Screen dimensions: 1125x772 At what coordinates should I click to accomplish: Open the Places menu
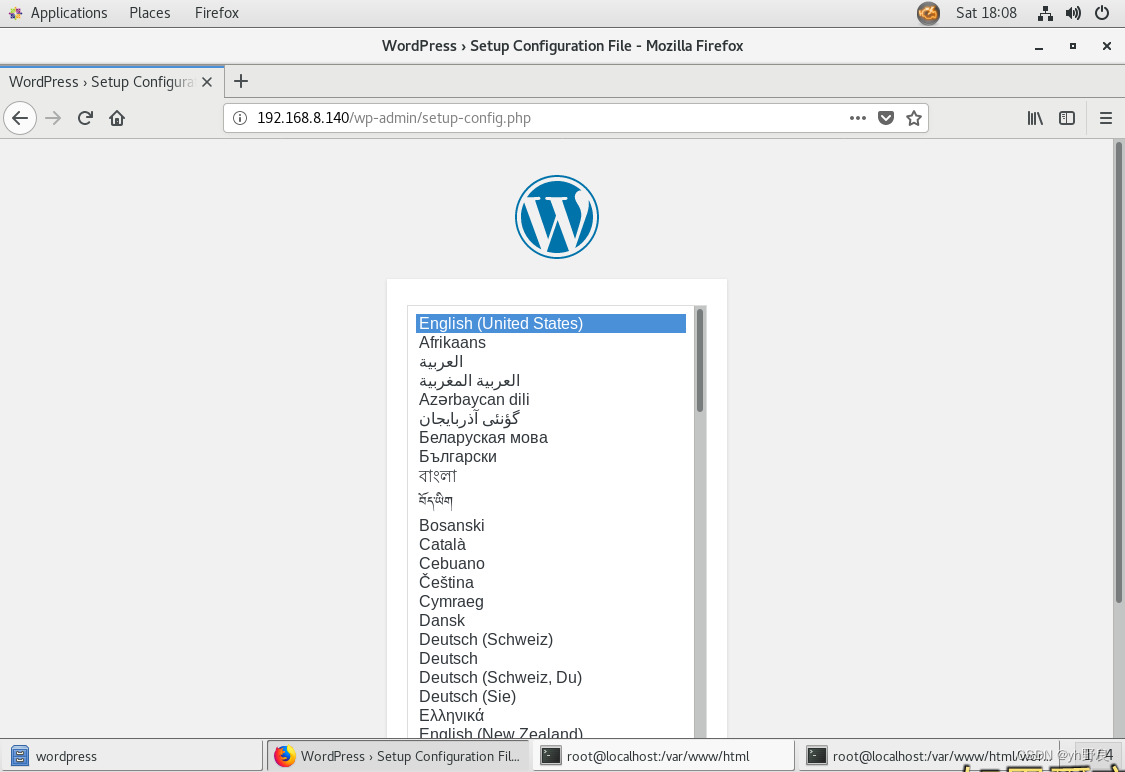click(150, 13)
